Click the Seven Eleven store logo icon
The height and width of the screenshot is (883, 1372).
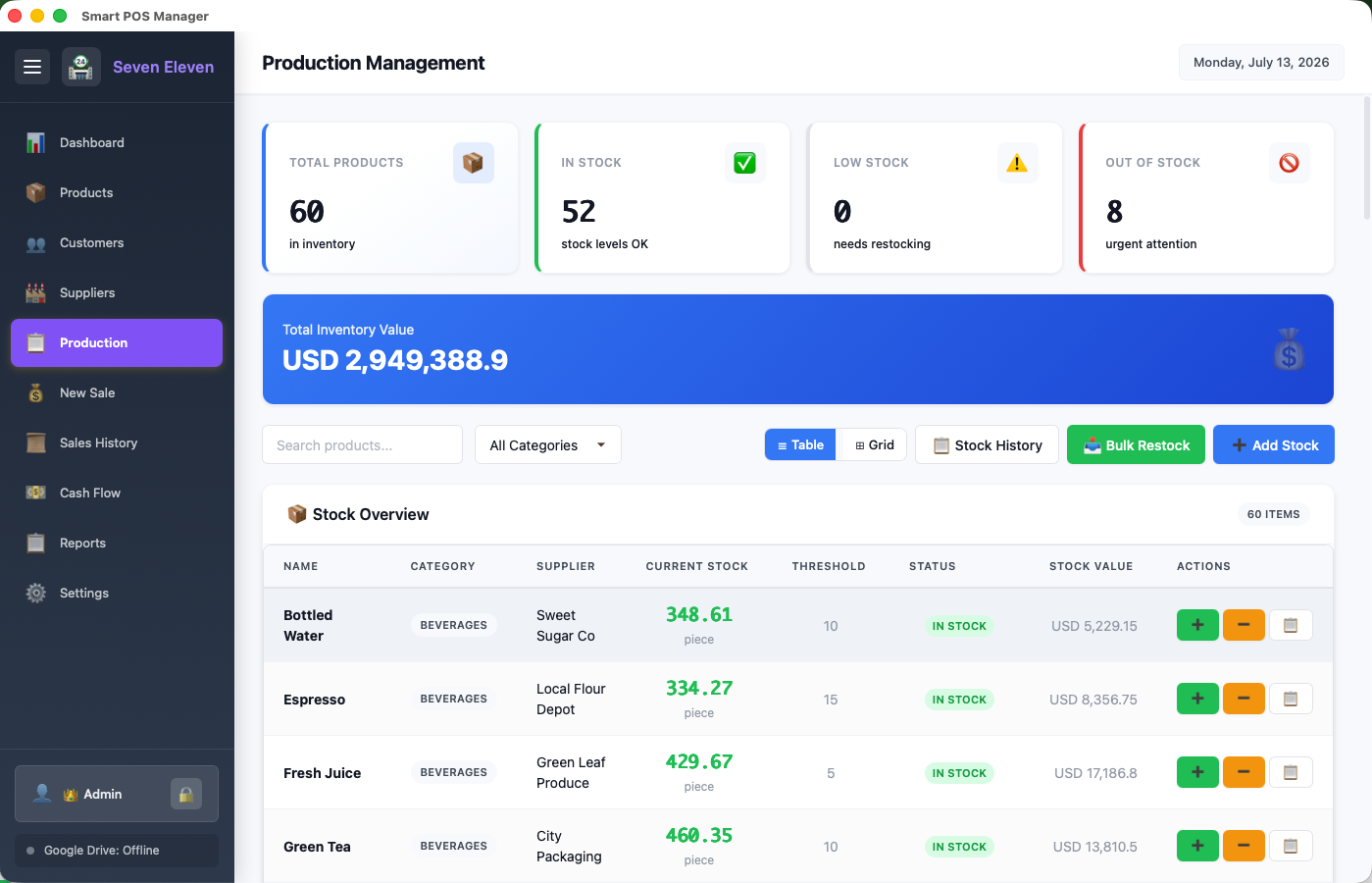[x=81, y=67]
